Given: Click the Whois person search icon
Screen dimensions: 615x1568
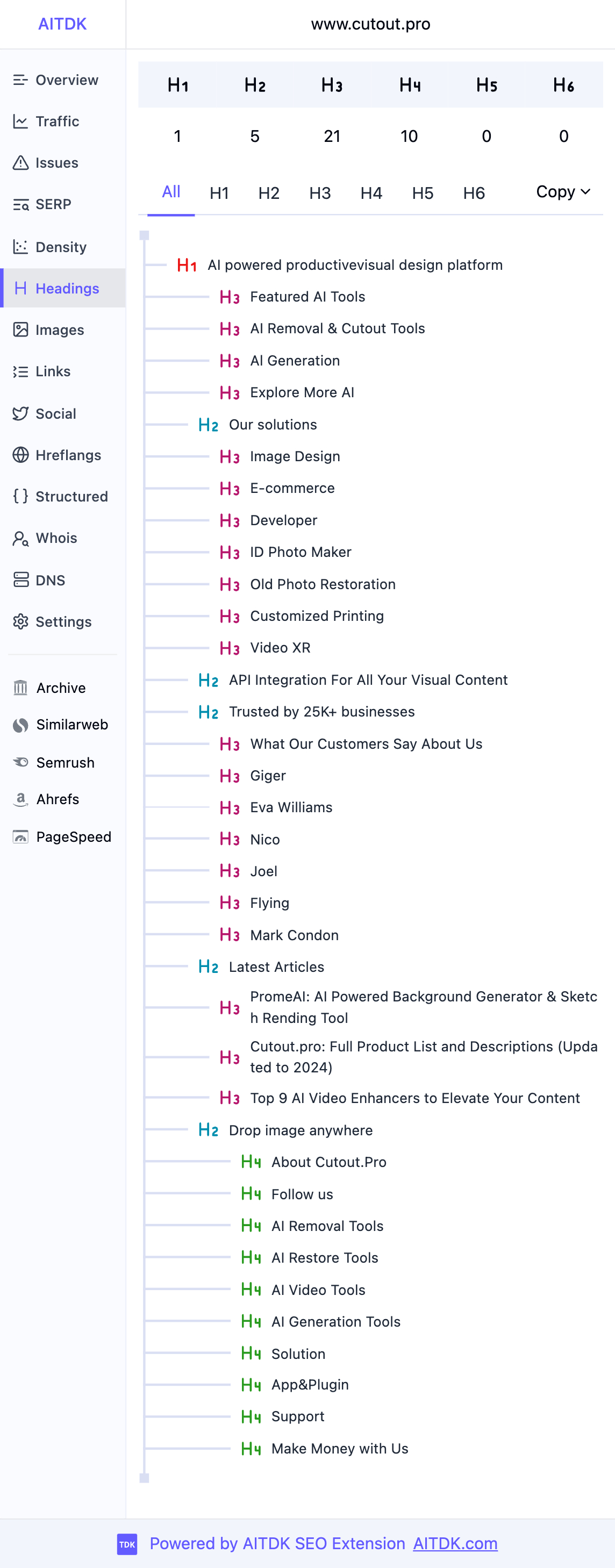Looking at the screenshot, I should 21,538.
